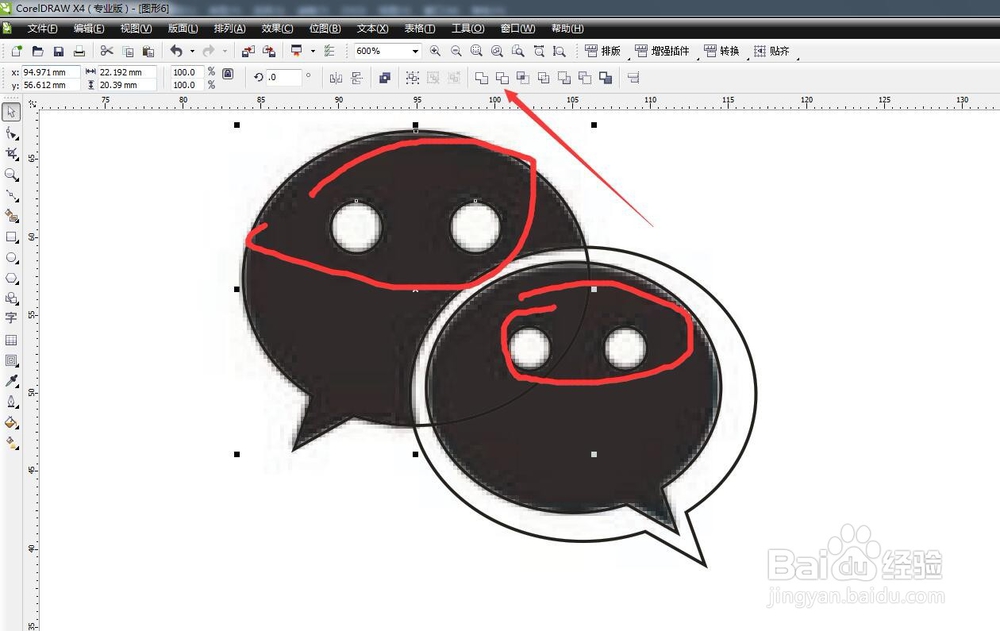The image size is (1000, 631).
Task: Click the 转换 button
Action: coord(721,51)
